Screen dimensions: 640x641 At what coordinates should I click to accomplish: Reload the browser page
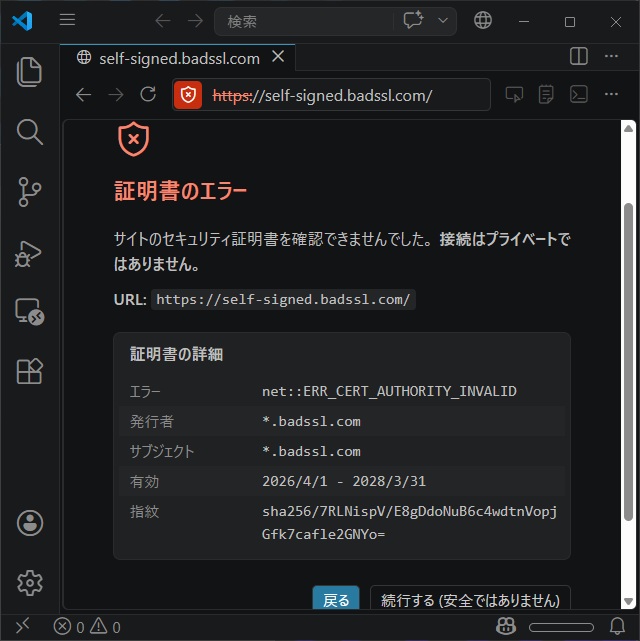coord(148,95)
